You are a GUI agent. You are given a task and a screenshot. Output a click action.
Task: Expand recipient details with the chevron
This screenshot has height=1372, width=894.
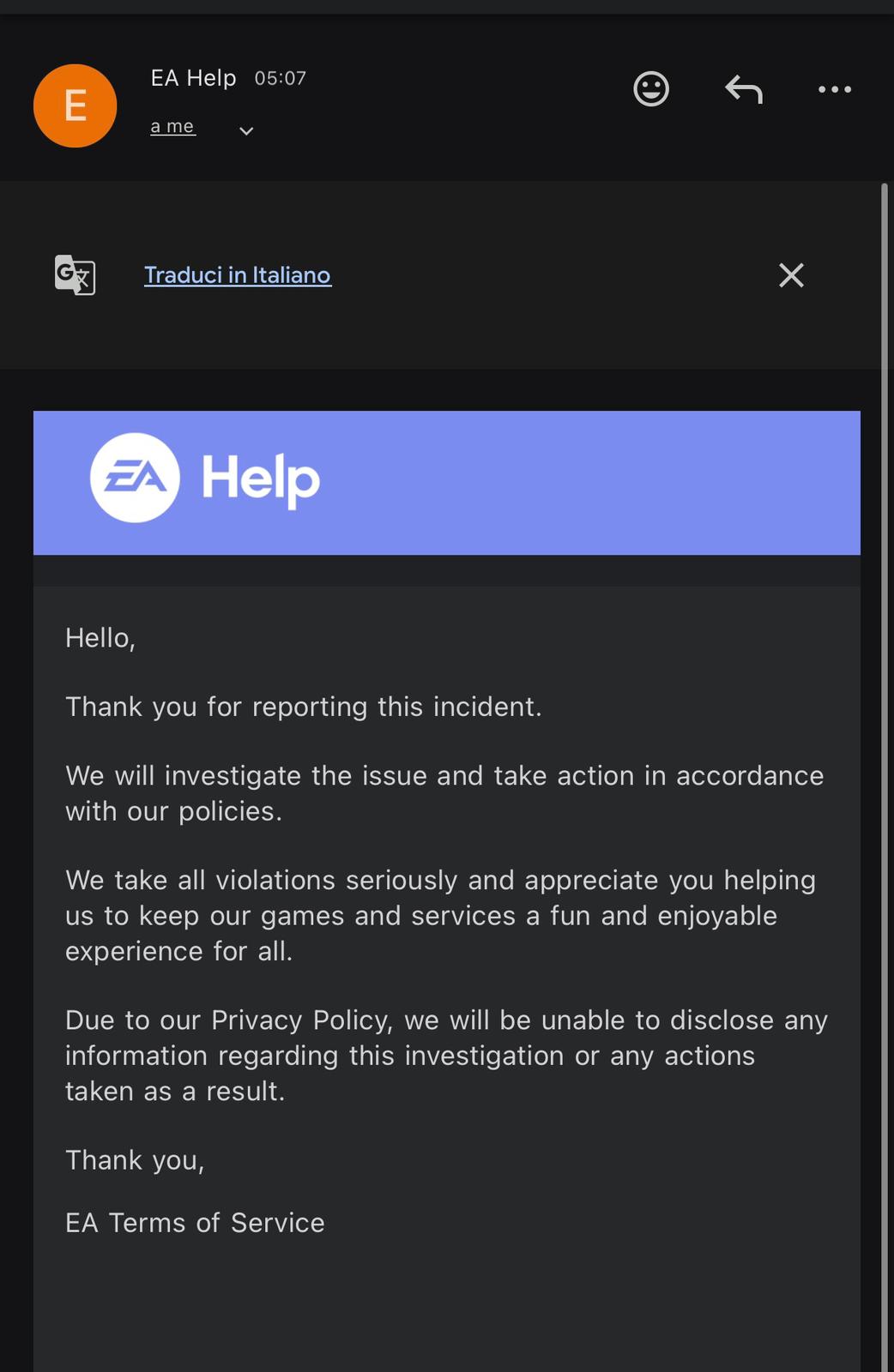coord(246,131)
